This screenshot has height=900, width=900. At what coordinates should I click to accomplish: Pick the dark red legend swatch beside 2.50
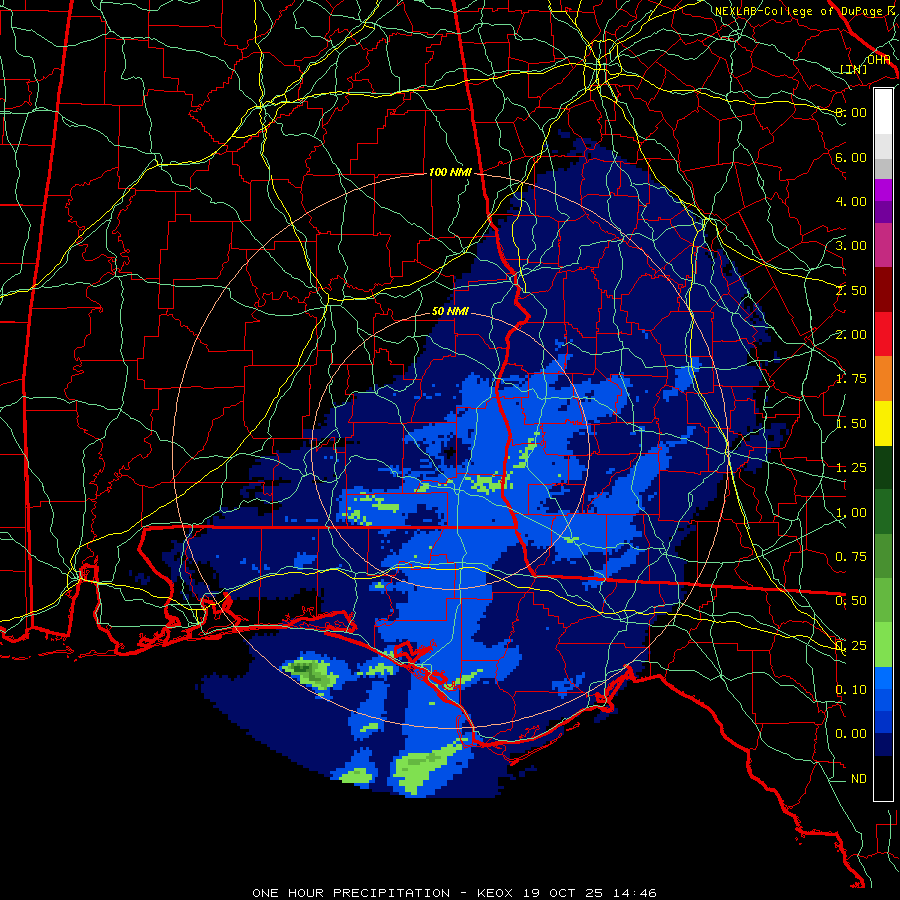pyautogui.click(x=883, y=289)
